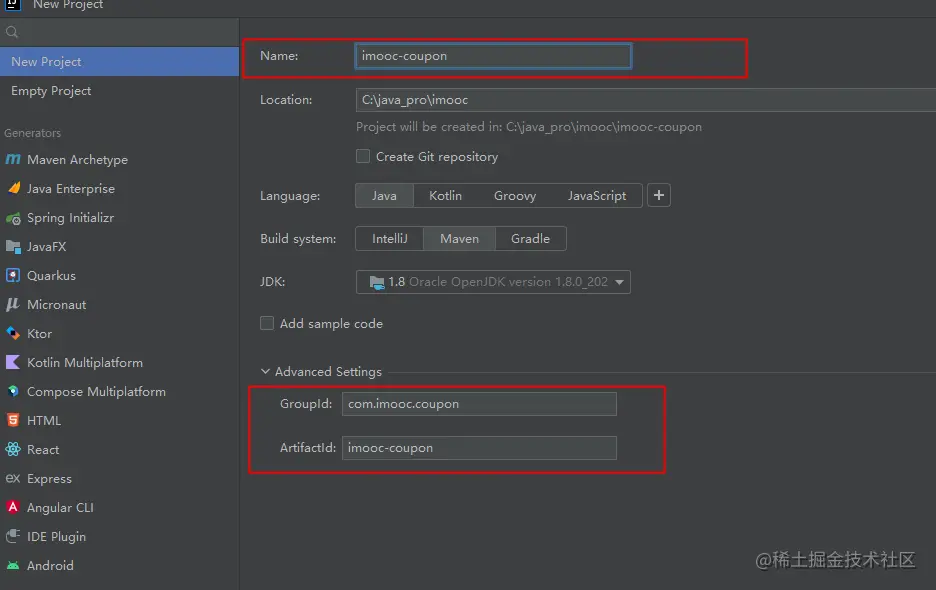Select the Maven Archetype generator icon
Image resolution: width=936 pixels, height=590 pixels.
(x=13, y=160)
